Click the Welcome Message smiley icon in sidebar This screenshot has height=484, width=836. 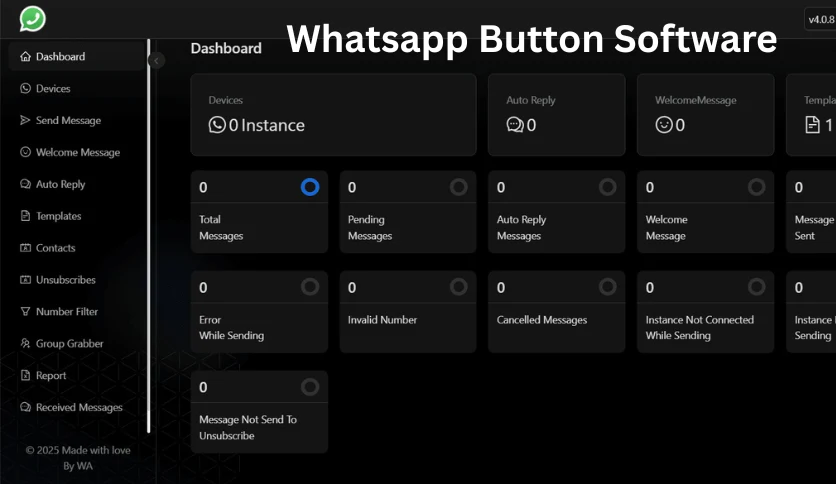pos(26,153)
